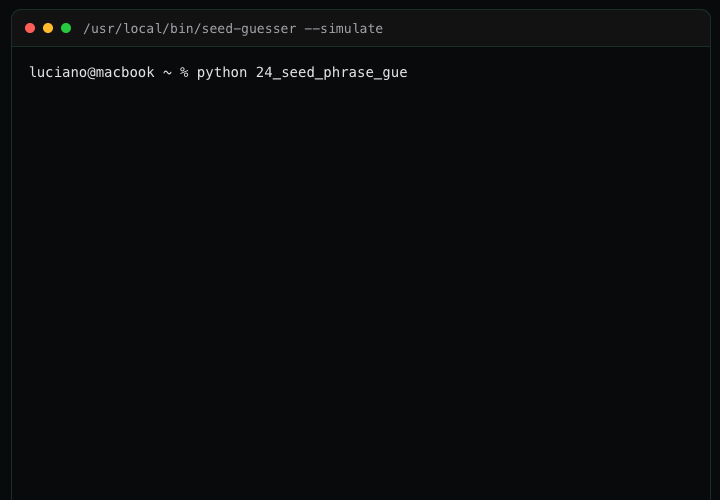720x500 pixels.
Task: Click the word seed in the typed filename
Action: [297, 72]
